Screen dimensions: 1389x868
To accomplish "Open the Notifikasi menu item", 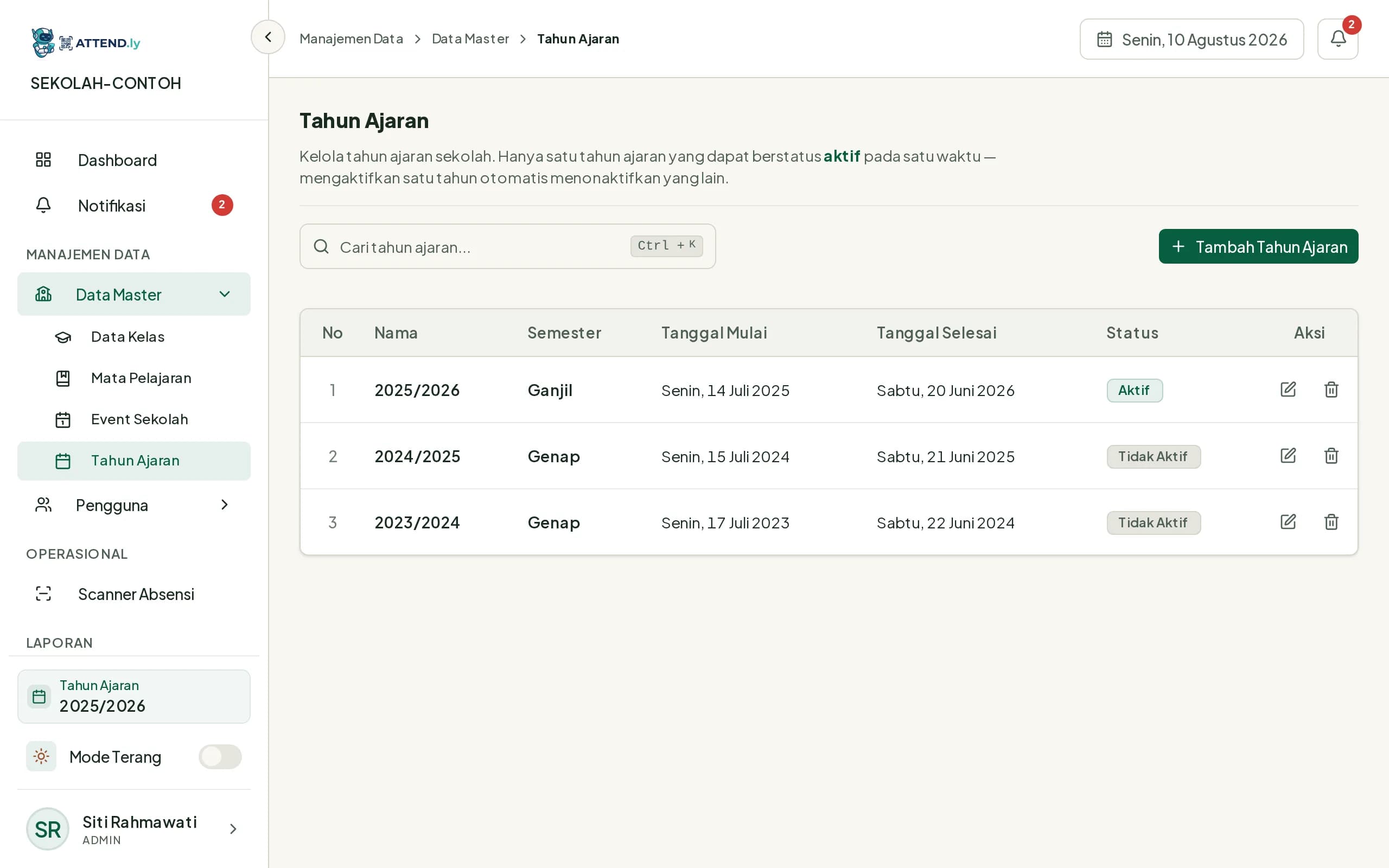I will pyautogui.click(x=133, y=205).
